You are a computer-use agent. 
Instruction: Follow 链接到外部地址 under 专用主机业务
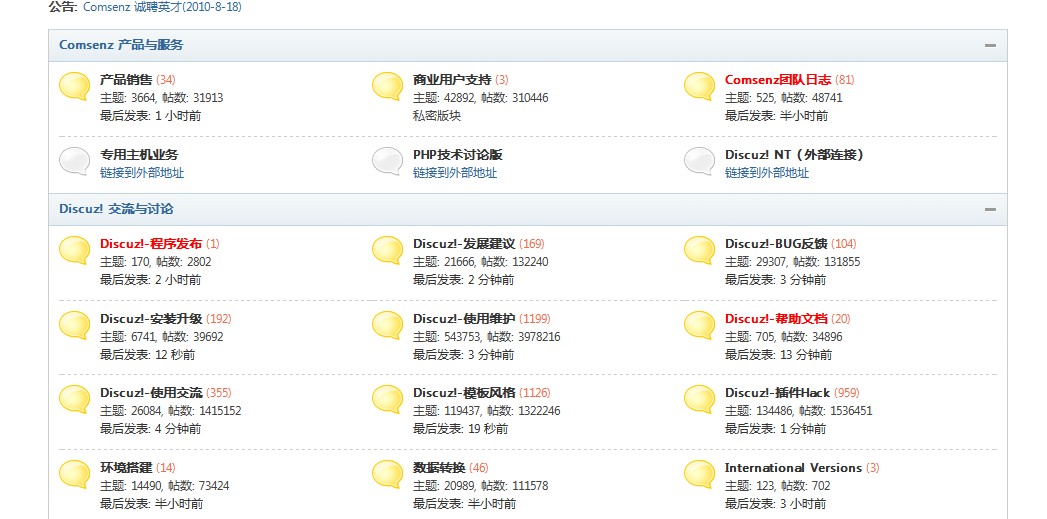tap(142, 172)
